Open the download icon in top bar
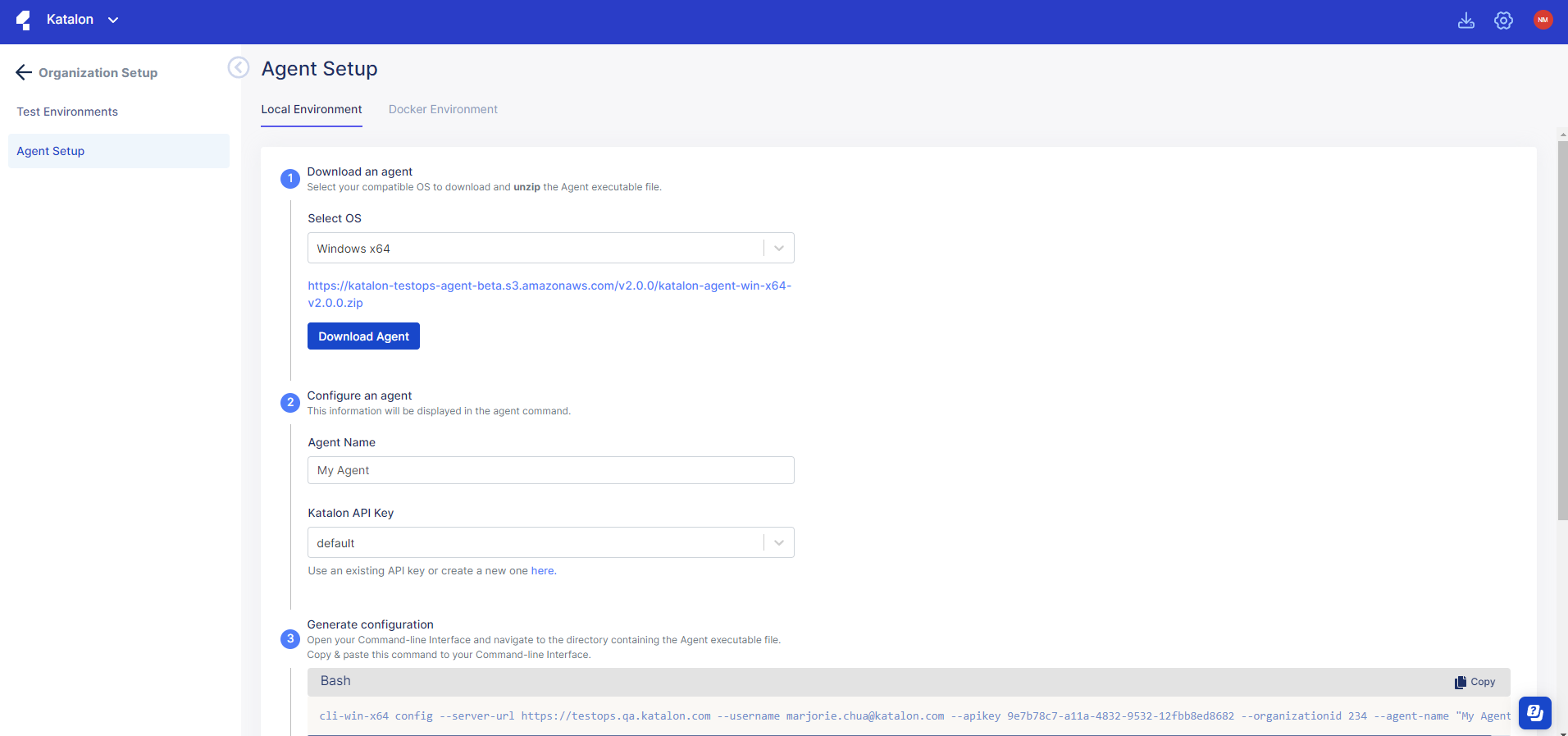This screenshot has width=1568, height=736. point(1465,21)
